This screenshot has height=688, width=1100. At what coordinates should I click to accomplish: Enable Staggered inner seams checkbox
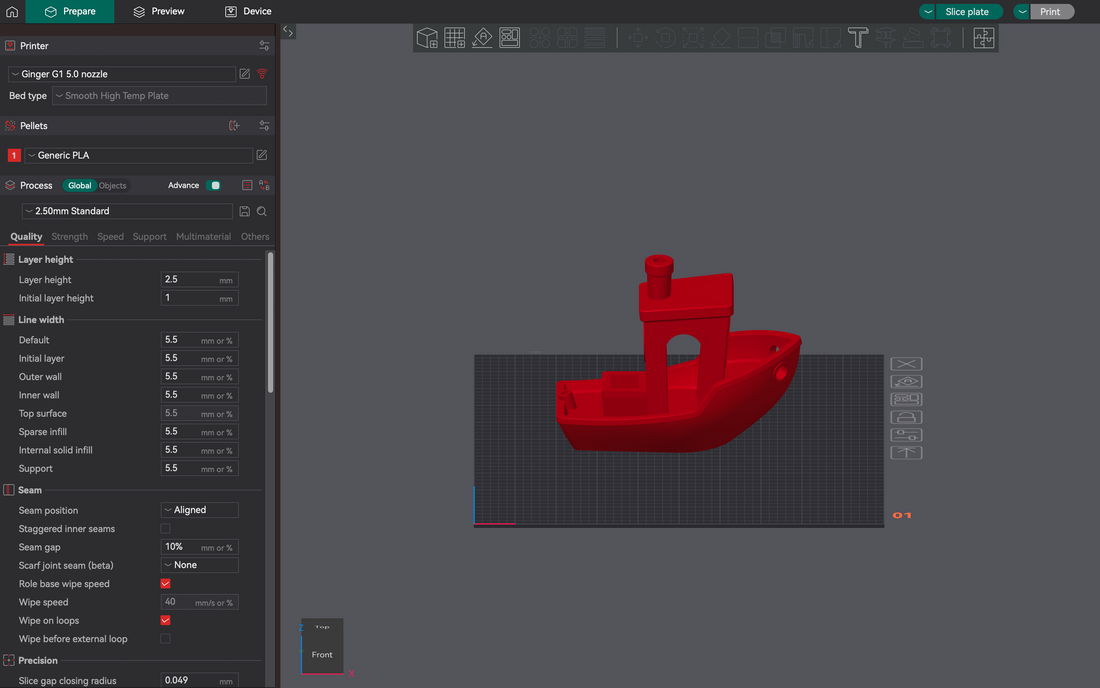pos(165,529)
